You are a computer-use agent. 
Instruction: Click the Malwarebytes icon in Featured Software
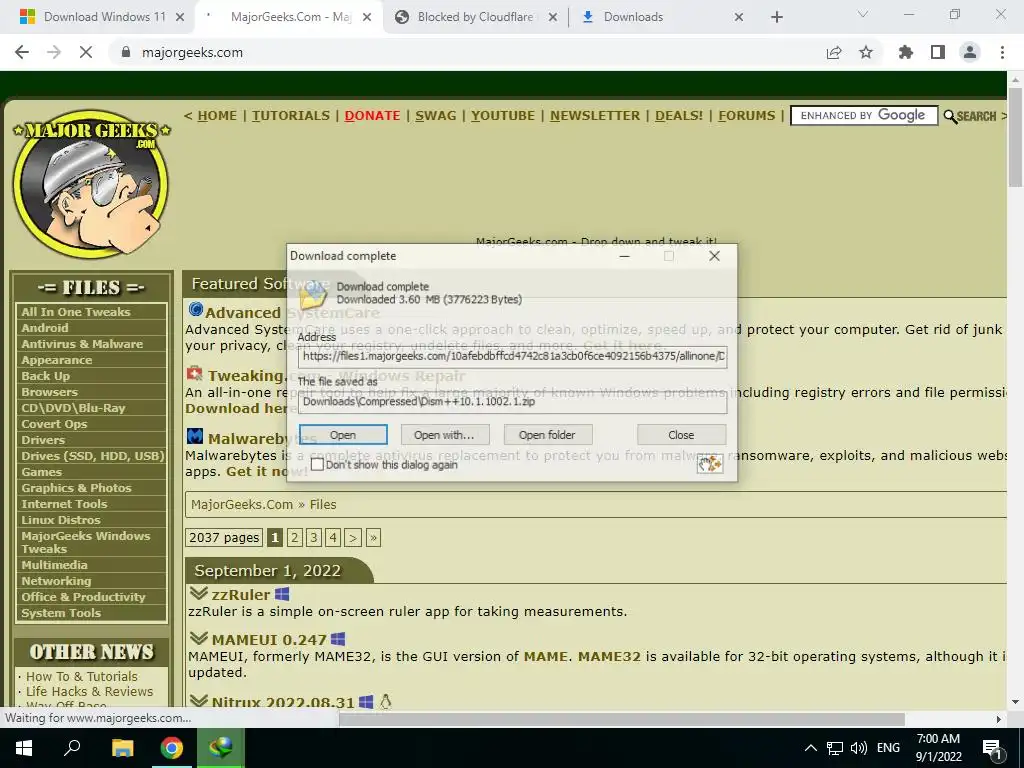coord(195,436)
